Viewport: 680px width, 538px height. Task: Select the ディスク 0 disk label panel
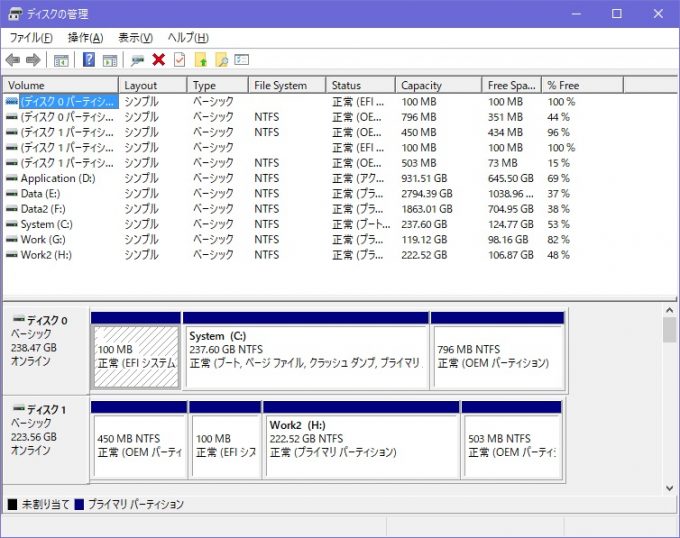[46, 350]
